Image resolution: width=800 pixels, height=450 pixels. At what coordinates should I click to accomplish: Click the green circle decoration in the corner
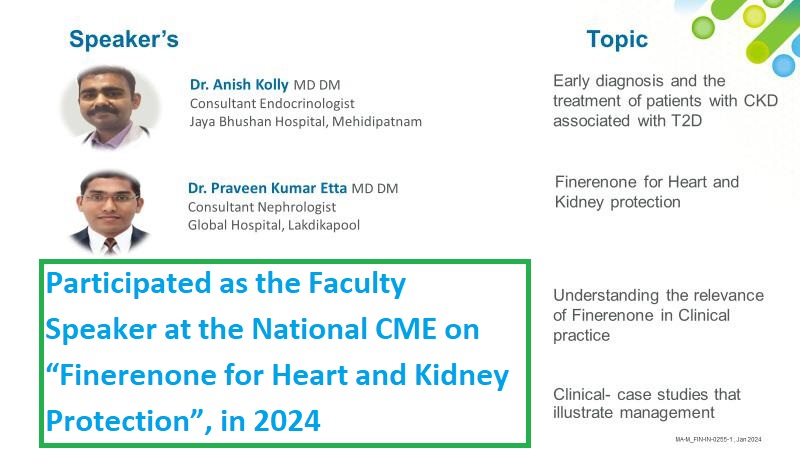(x=703, y=27)
